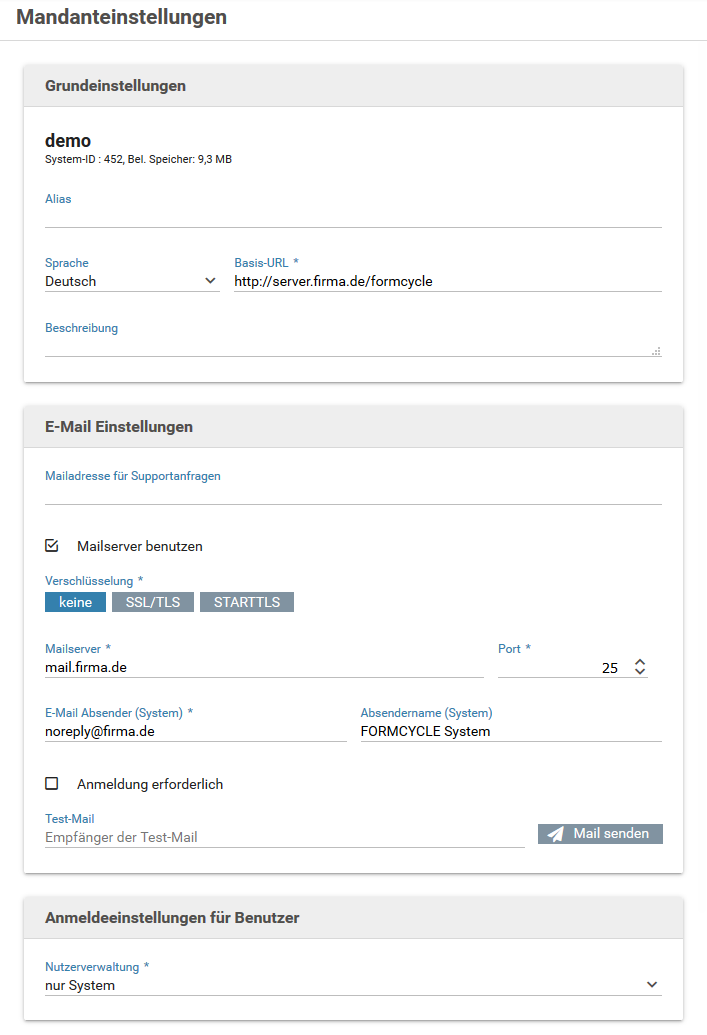Click the Port stepper down arrow
The image size is (707, 1035).
pyautogui.click(x=640, y=671)
